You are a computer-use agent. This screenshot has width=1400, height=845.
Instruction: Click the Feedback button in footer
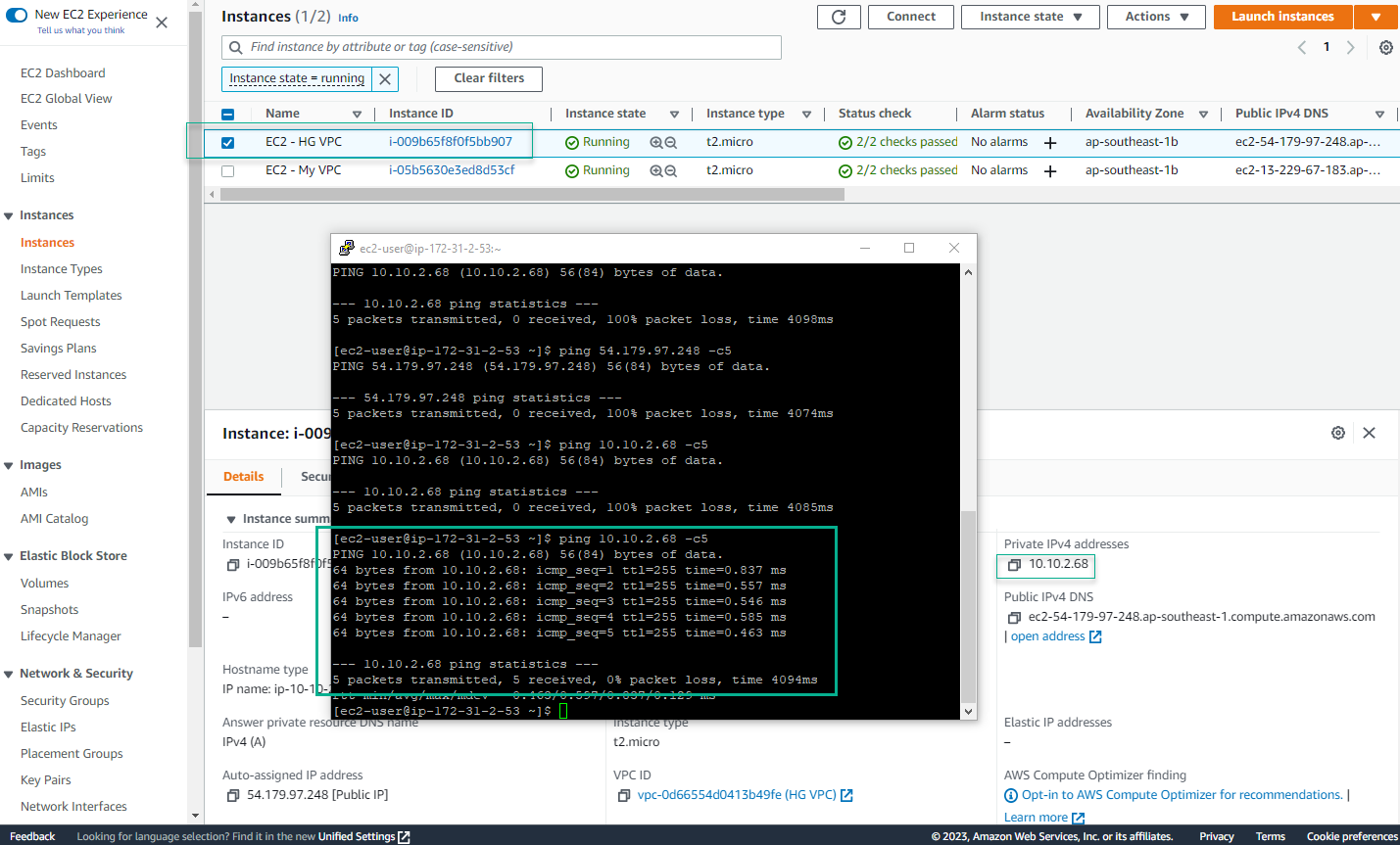pyautogui.click(x=32, y=836)
